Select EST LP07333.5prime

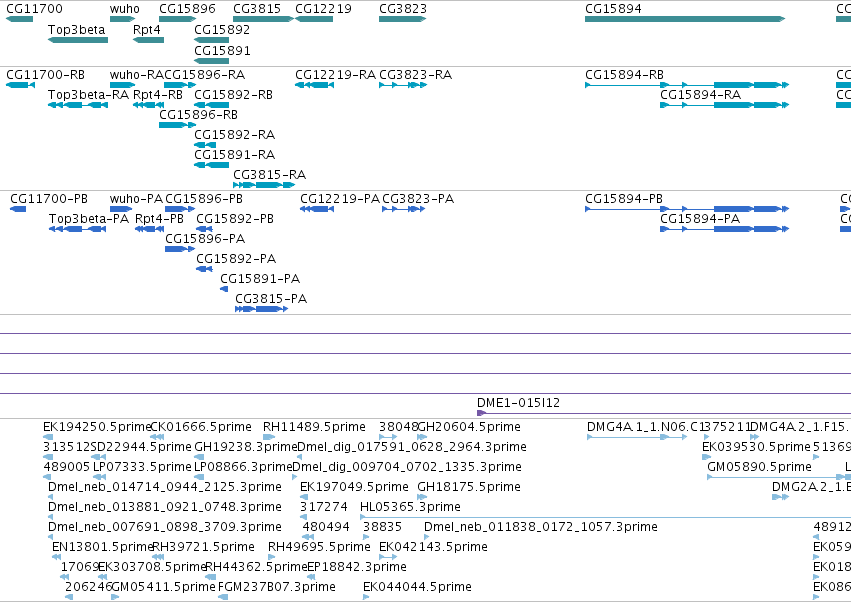click(142, 467)
